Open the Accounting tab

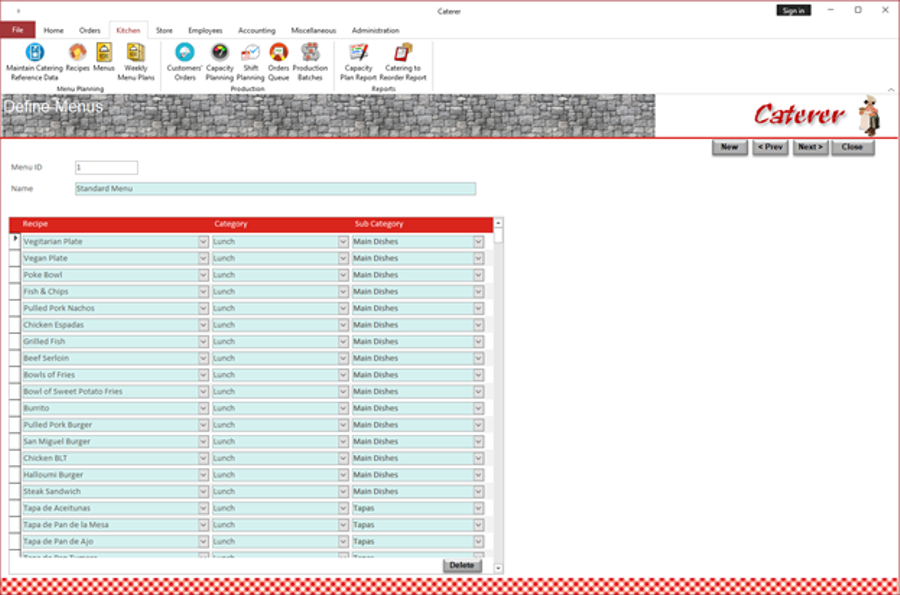257,30
